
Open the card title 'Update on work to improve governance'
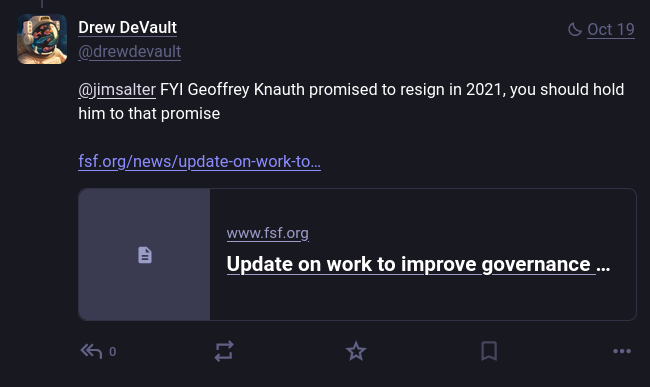point(418,264)
